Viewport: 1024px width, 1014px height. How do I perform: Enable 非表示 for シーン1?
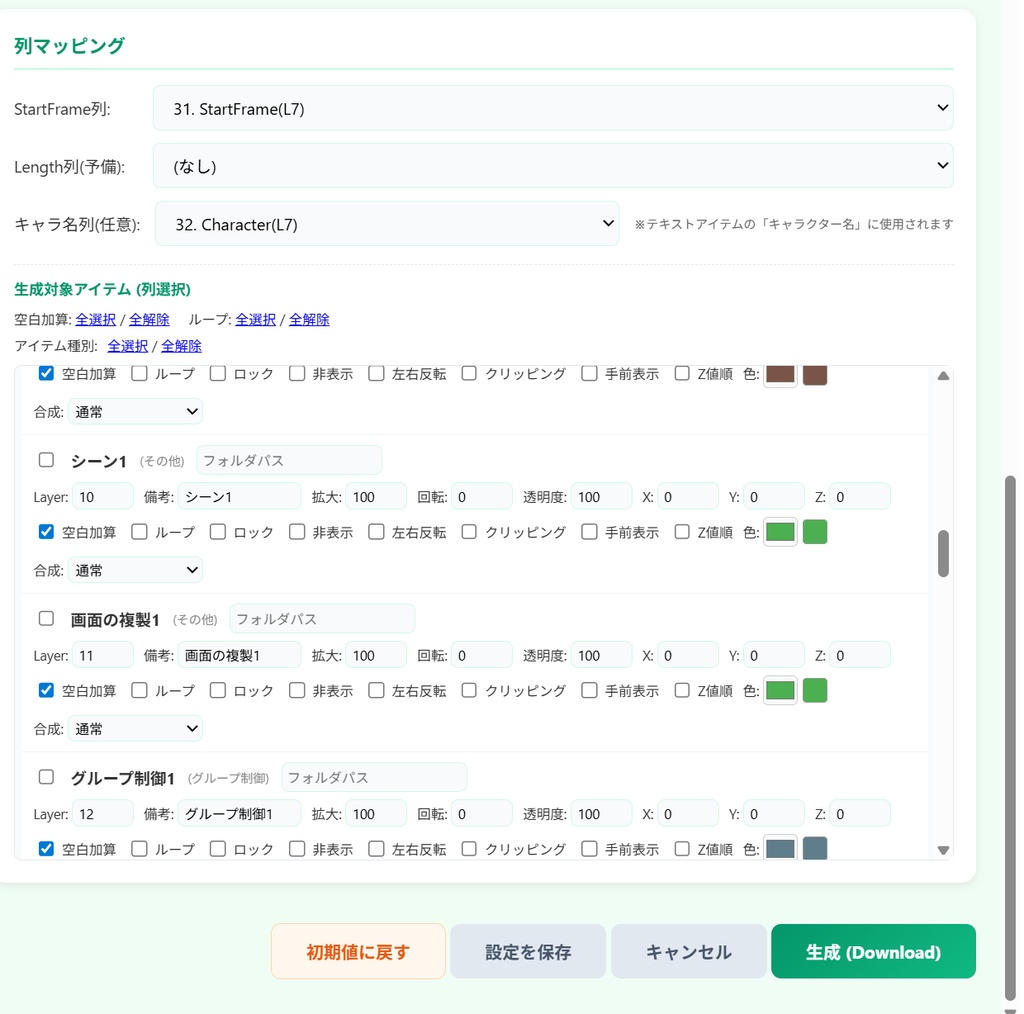(x=297, y=531)
